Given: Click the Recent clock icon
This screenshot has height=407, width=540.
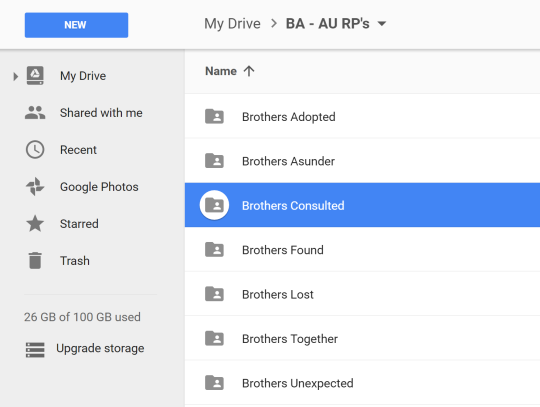Looking at the screenshot, I should (35, 149).
